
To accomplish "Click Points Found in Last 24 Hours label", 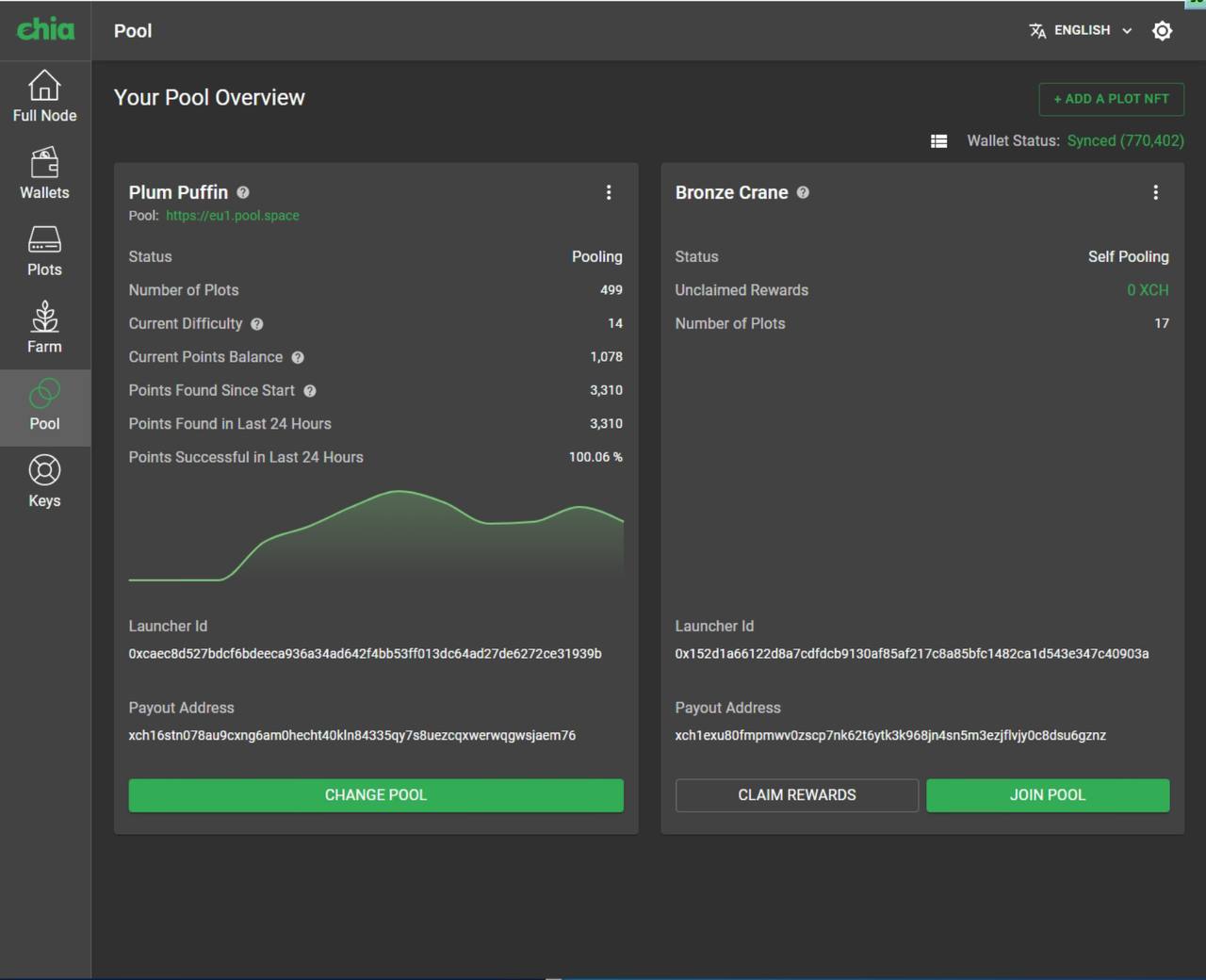I will pyautogui.click(x=230, y=424).
